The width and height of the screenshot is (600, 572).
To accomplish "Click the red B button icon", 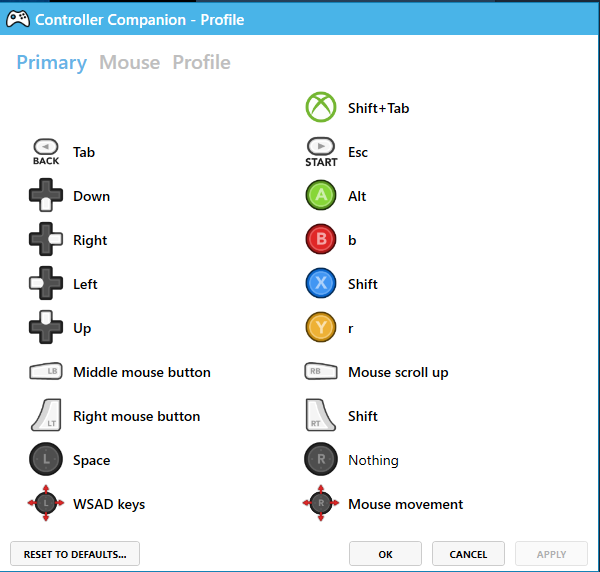I will pyautogui.click(x=321, y=240).
